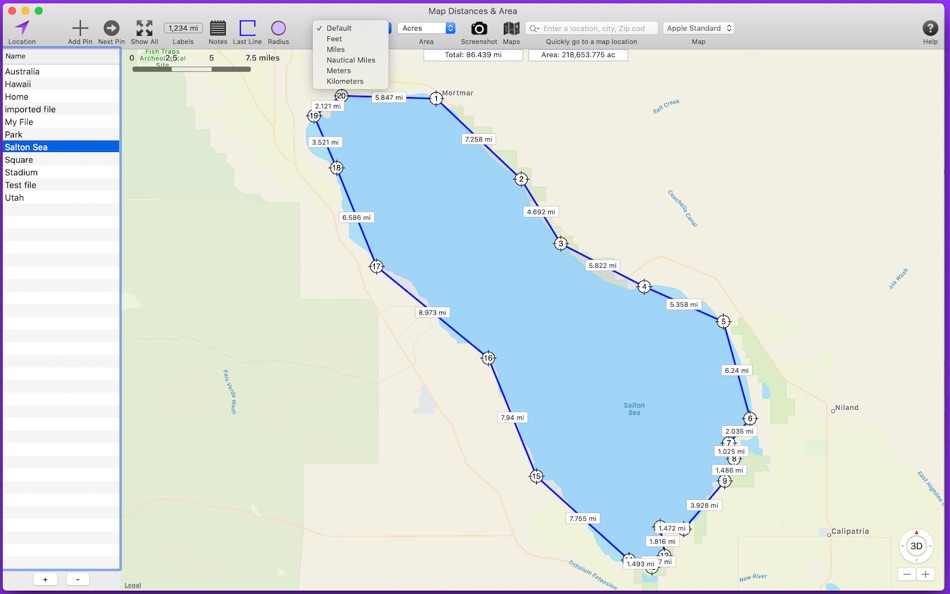Image resolution: width=950 pixels, height=594 pixels.
Task: Open the Maps folded-map icon
Action: point(511,28)
